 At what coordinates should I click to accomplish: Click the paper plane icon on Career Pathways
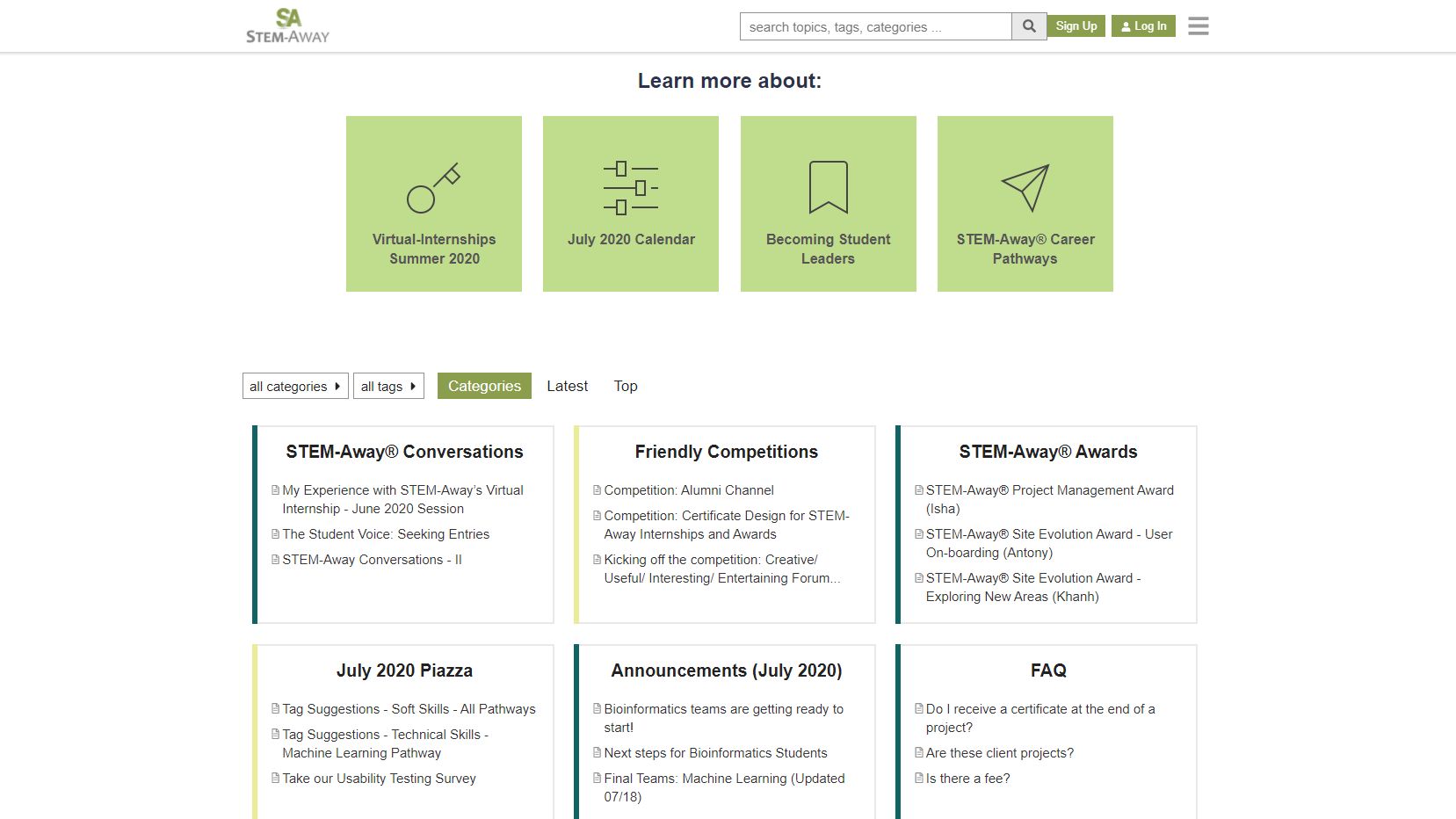[x=1025, y=186]
